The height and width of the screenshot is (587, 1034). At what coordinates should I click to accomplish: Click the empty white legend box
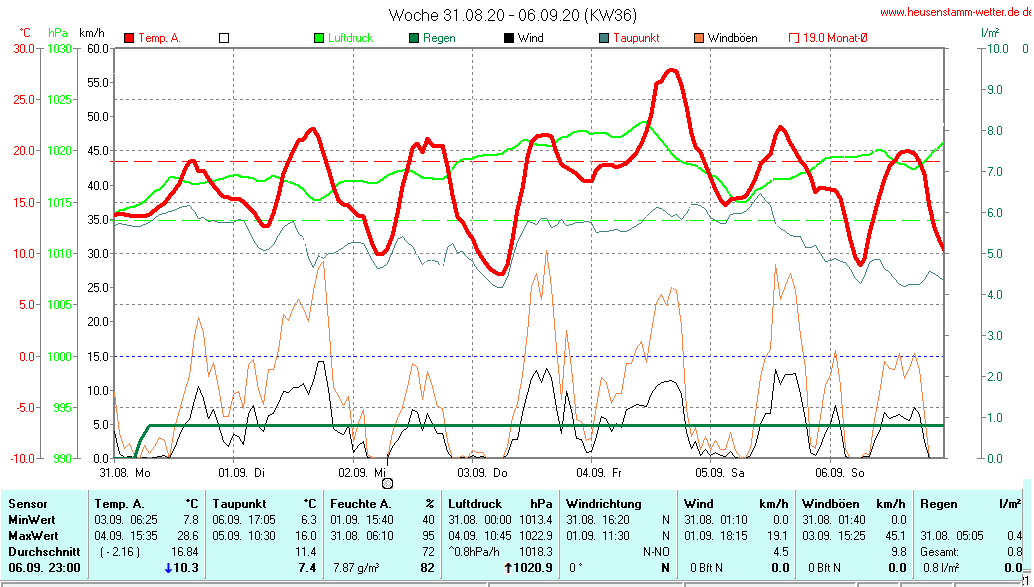(x=224, y=38)
